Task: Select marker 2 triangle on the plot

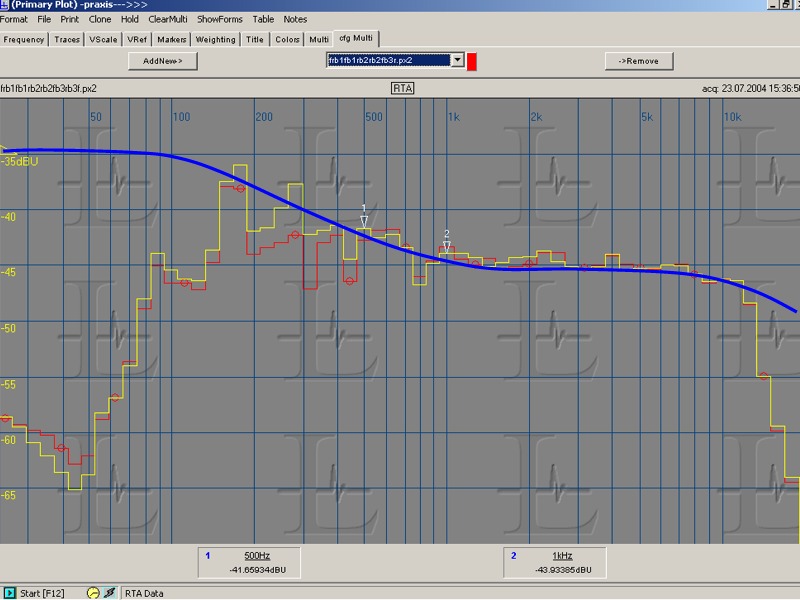Action: click(x=447, y=245)
